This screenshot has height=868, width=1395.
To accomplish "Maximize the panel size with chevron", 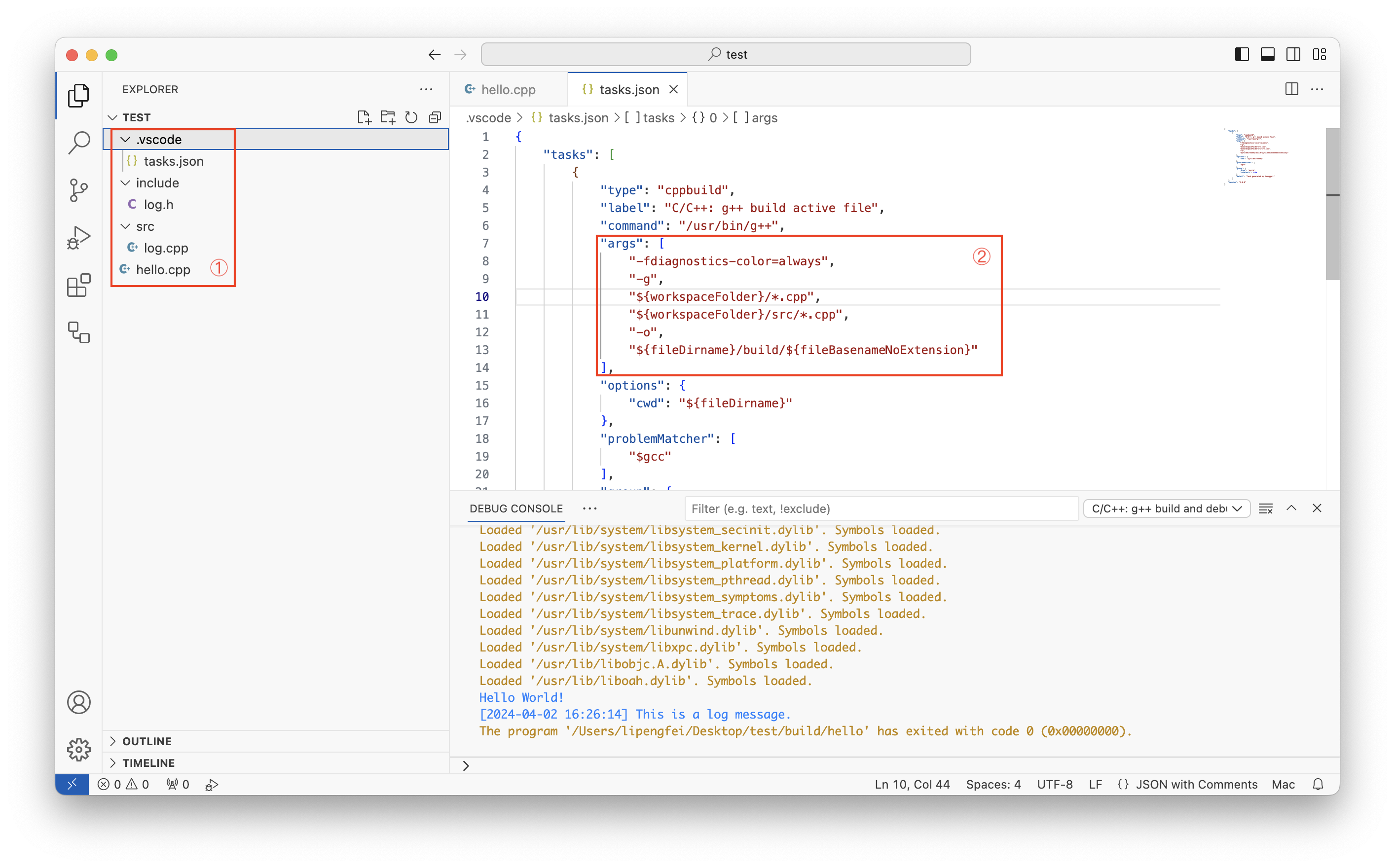I will point(1292,508).
